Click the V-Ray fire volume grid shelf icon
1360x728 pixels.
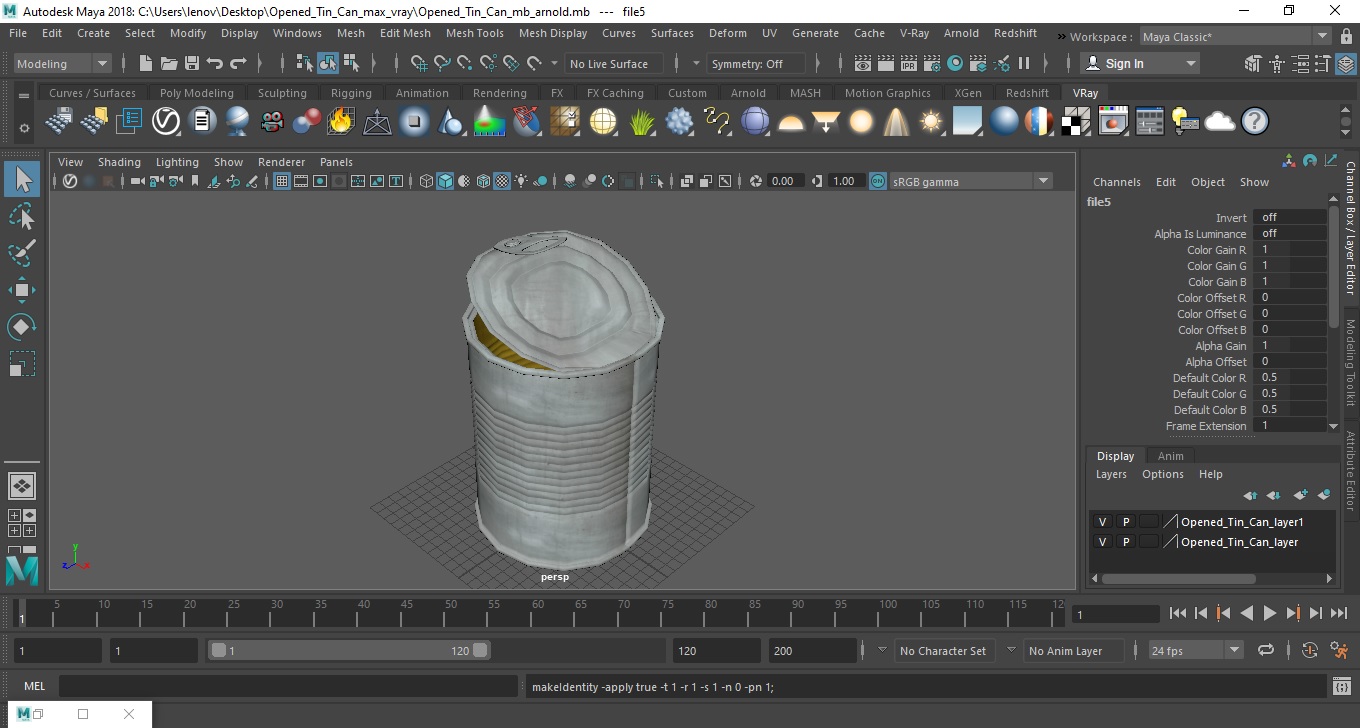341,122
